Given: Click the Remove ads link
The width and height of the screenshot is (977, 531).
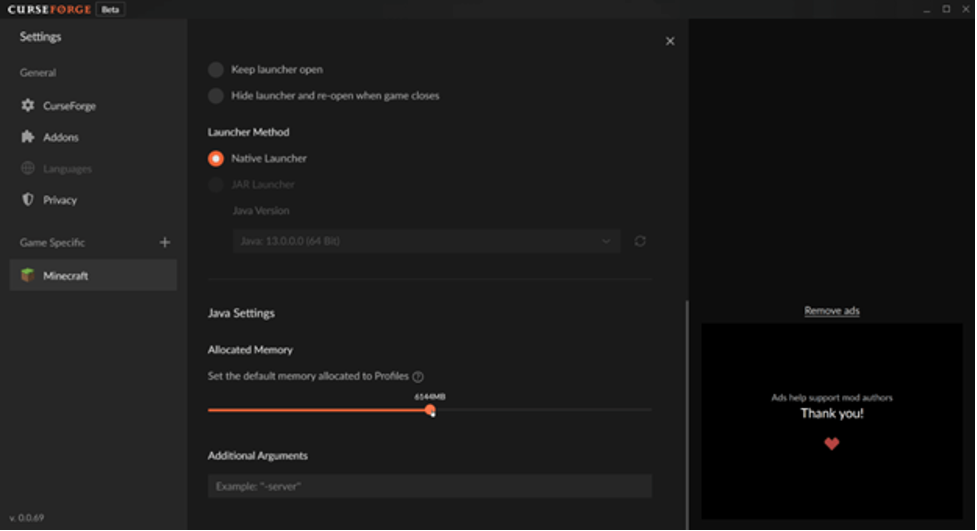Looking at the screenshot, I should (x=831, y=311).
